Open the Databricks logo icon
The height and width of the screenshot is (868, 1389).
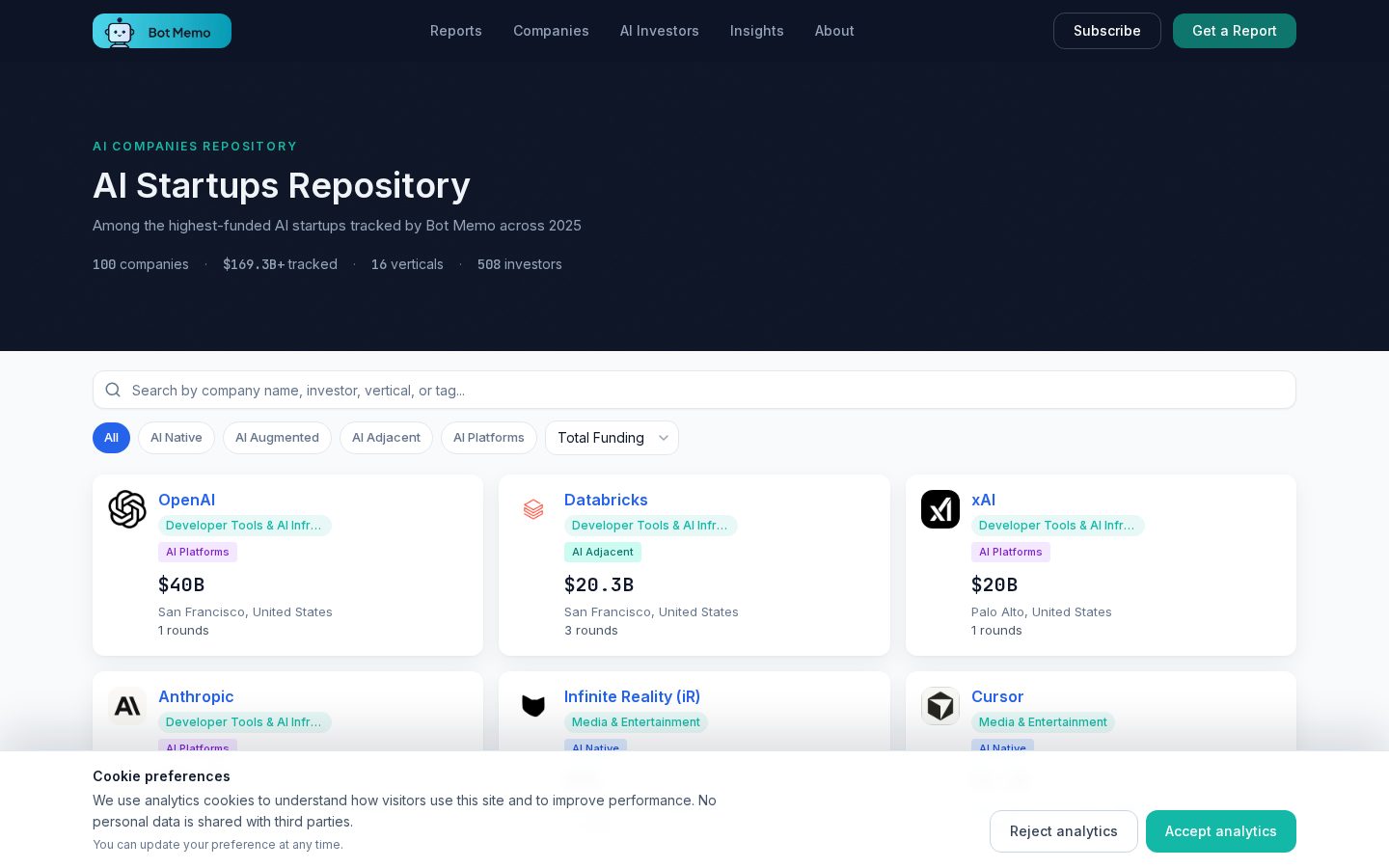[533, 509]
